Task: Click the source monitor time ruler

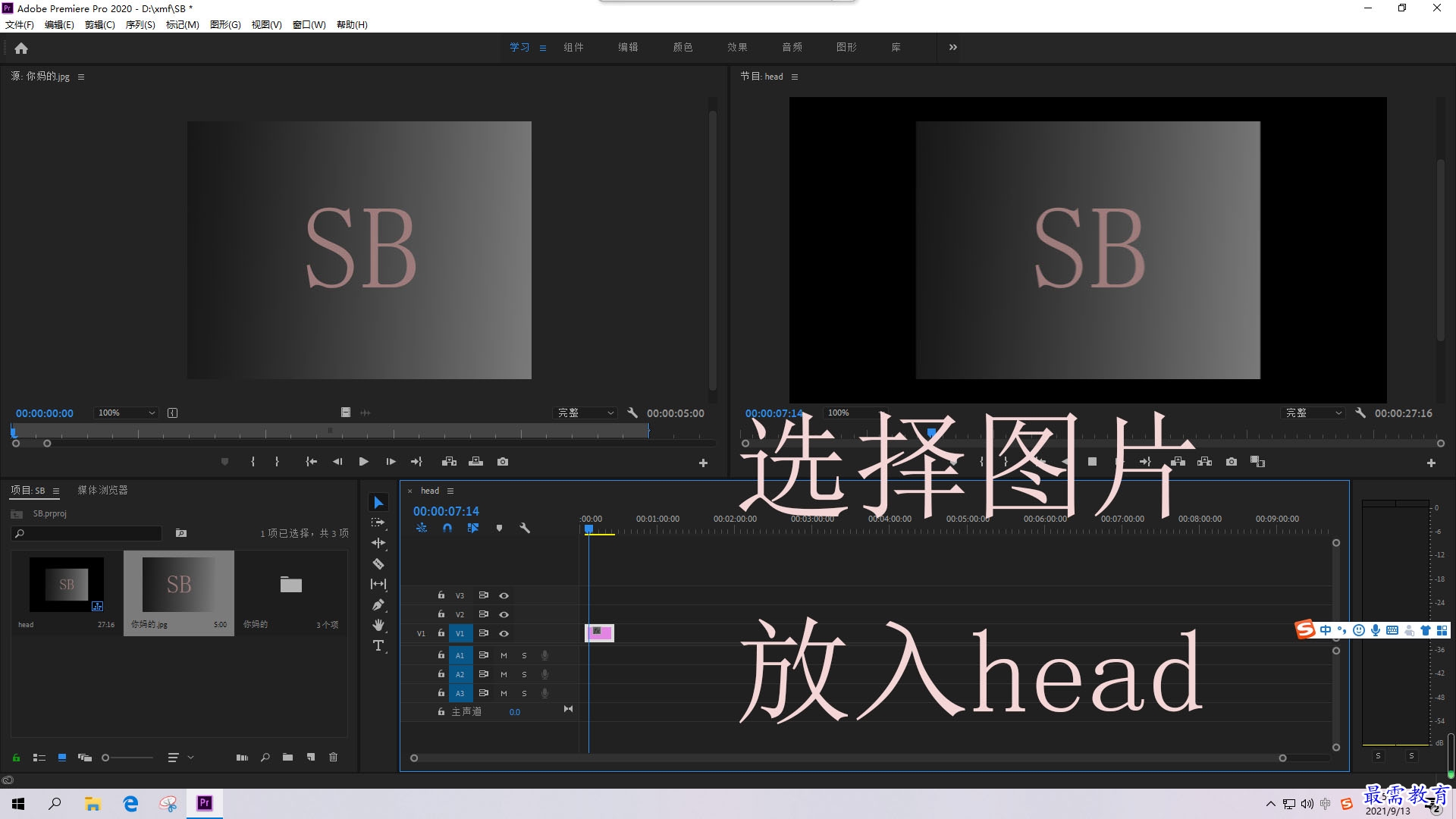Action: click(331, 432)
